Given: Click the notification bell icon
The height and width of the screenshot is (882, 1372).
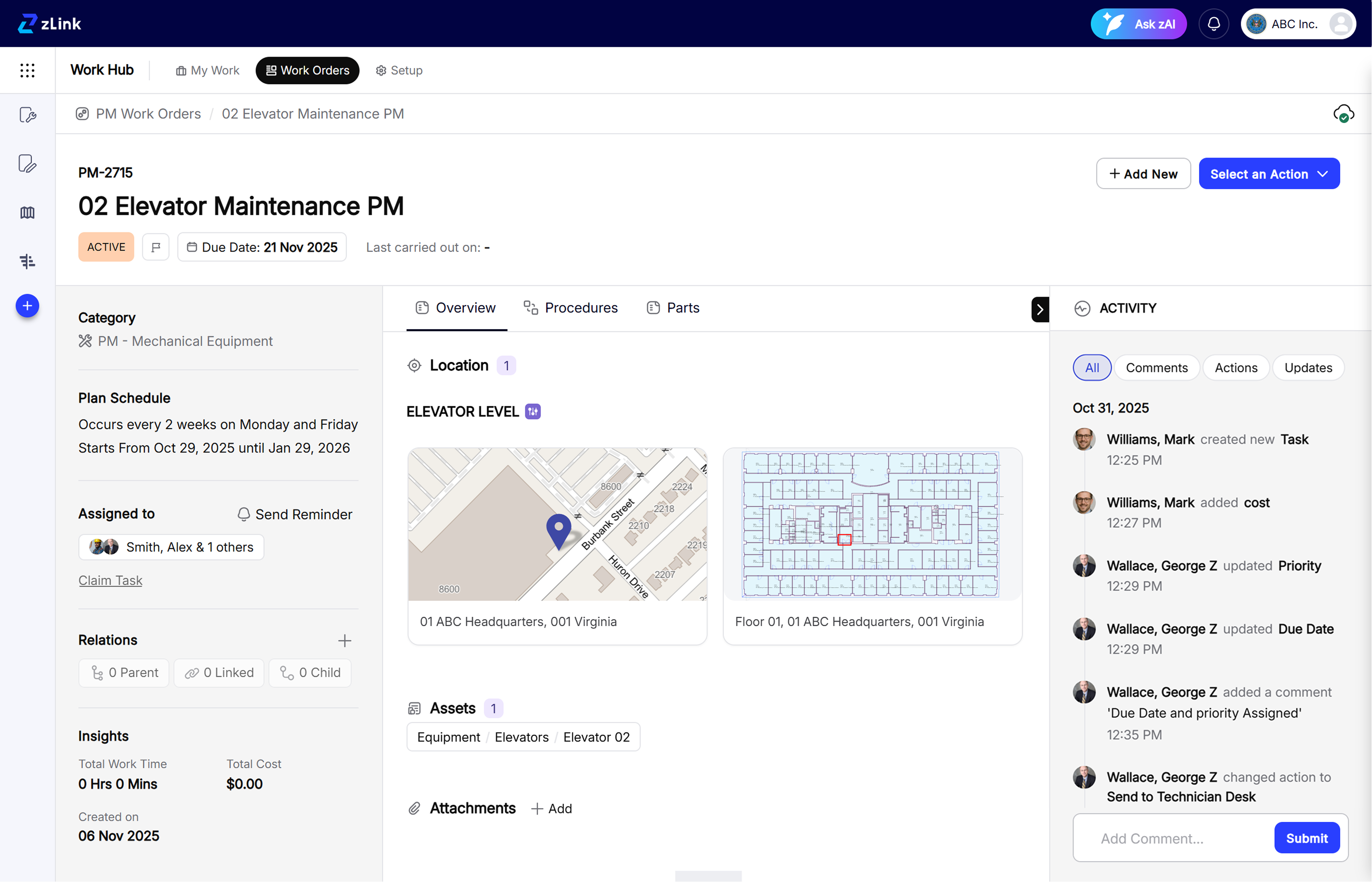Looking at the screenshot, I should pos(1213,24).
